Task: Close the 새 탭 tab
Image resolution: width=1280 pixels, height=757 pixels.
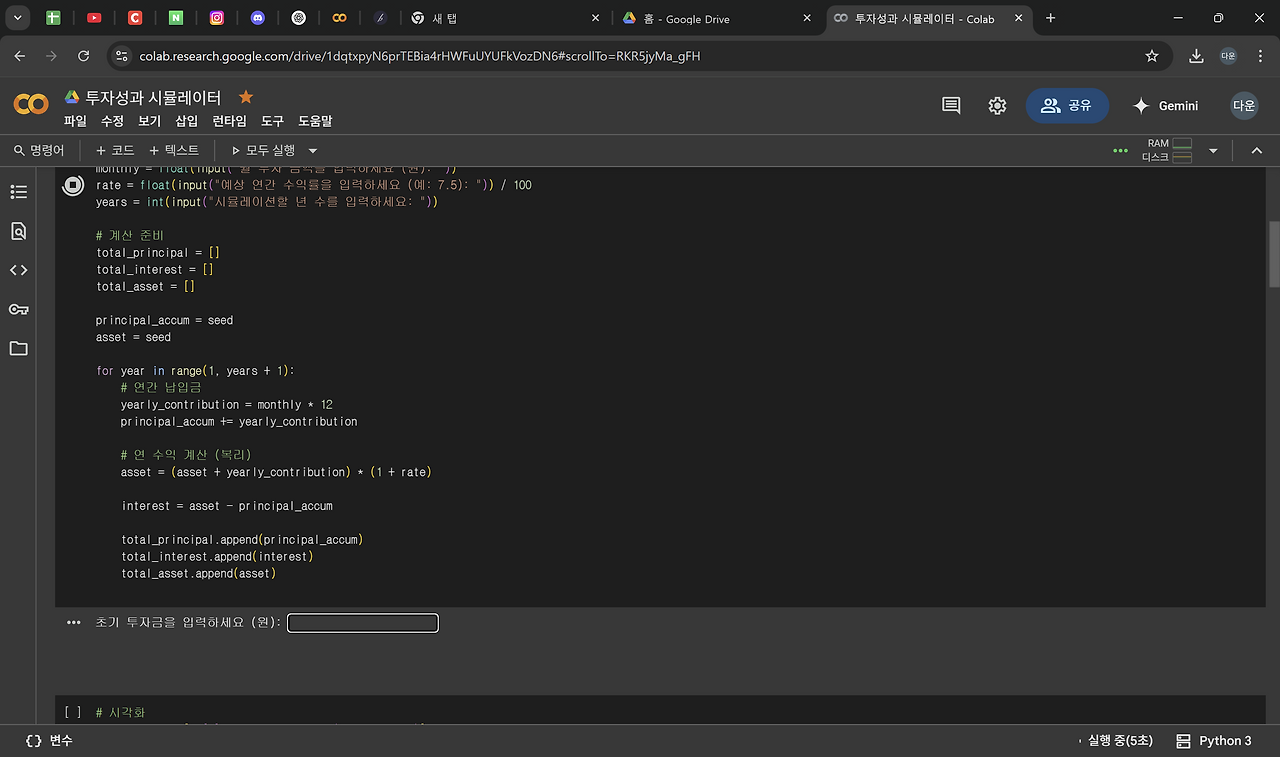Action: 595,18
